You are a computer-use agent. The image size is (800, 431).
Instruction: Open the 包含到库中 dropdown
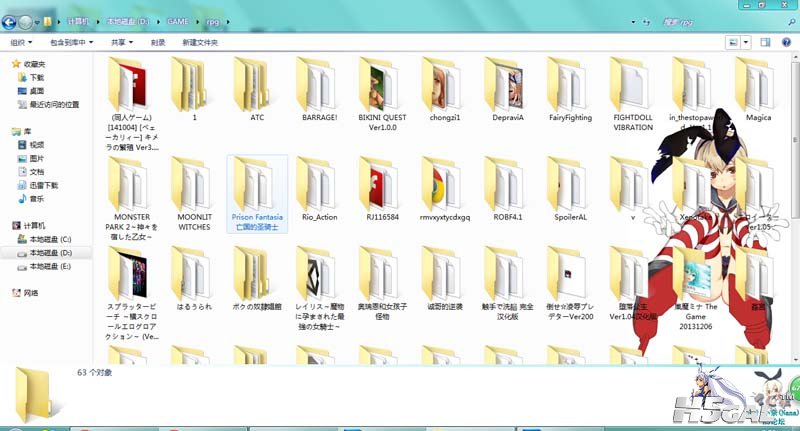[x=72, y=43]
